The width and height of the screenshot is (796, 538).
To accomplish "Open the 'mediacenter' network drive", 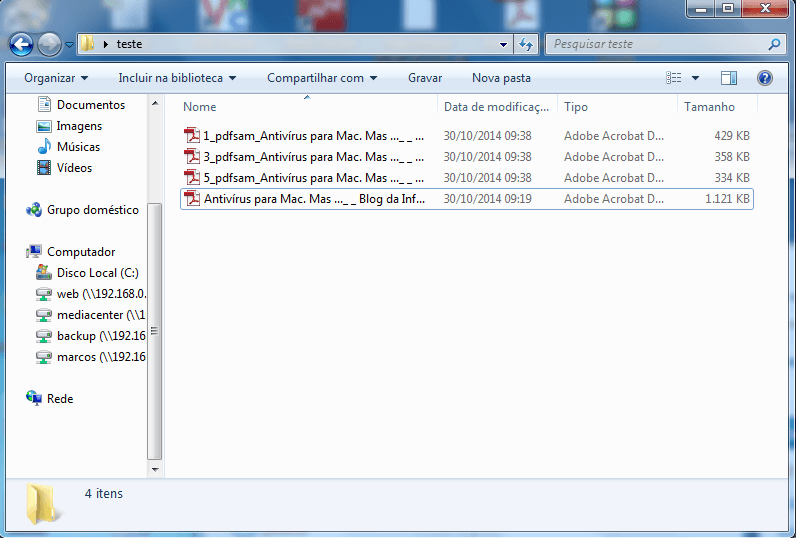I will coord(101,315).
